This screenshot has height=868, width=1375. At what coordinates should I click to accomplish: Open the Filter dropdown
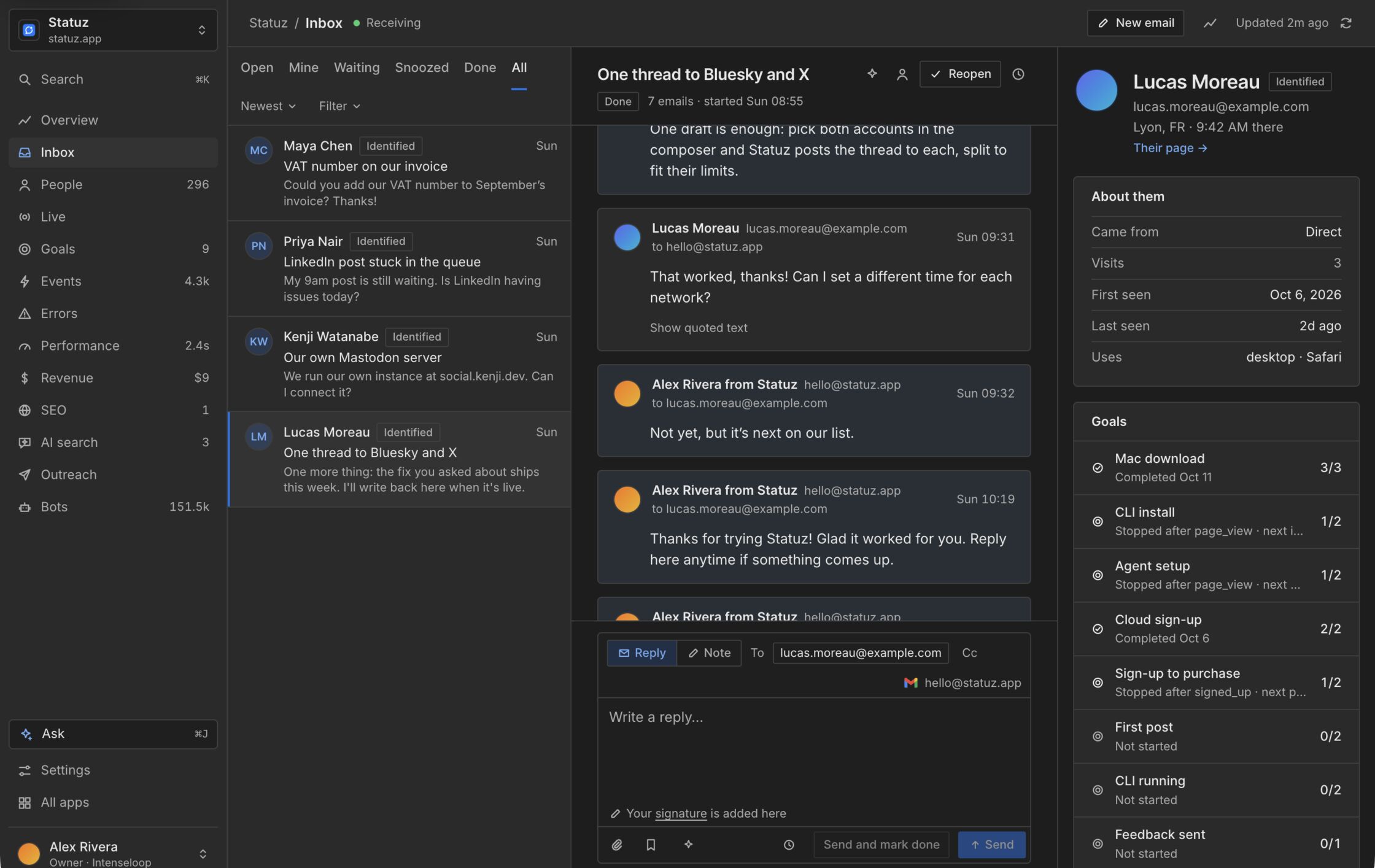click(x=339, y=106)
